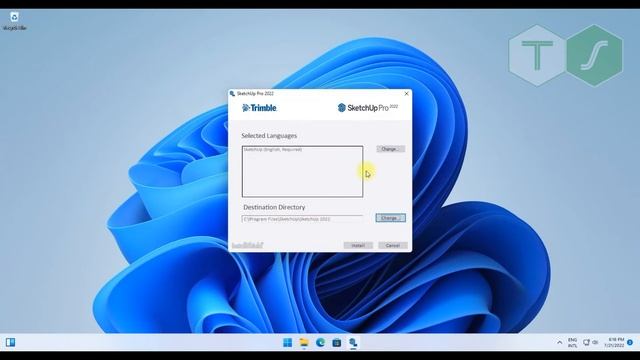
Task: Open the ENG INTL language switcher
Action: (x=572, y=342)
